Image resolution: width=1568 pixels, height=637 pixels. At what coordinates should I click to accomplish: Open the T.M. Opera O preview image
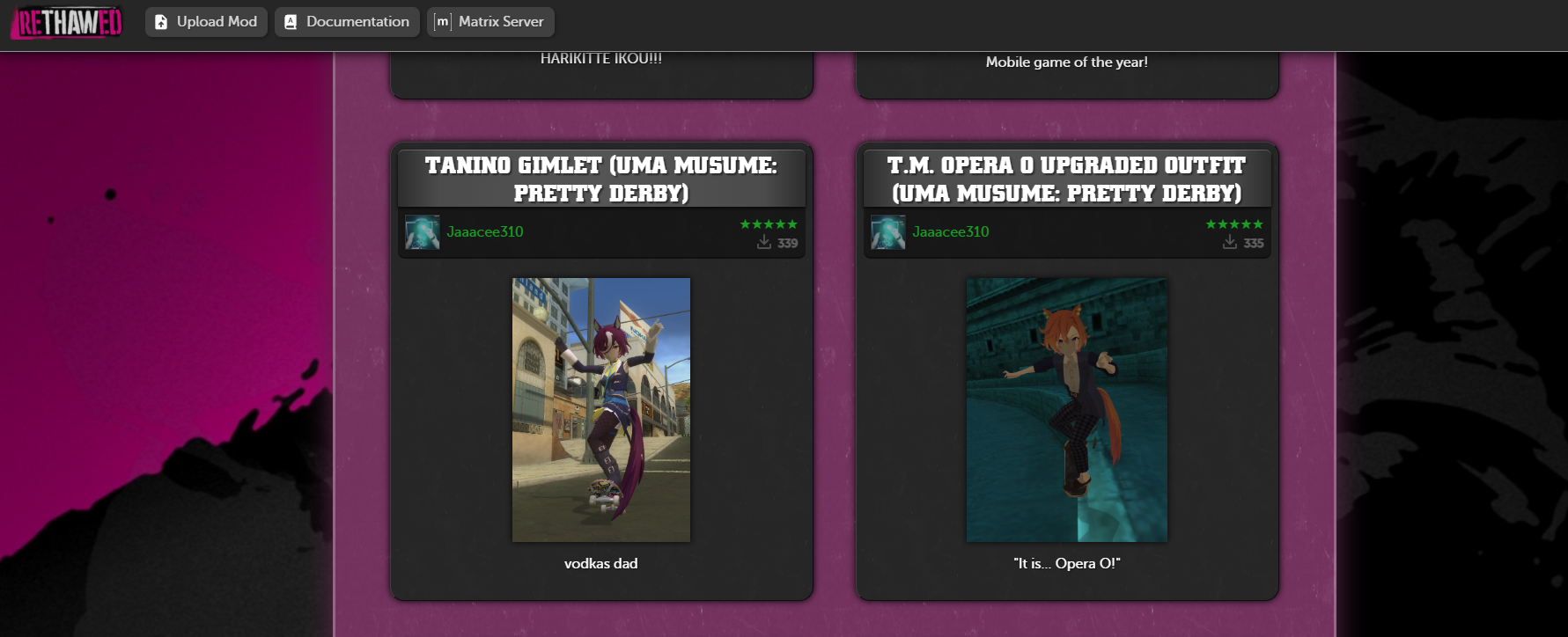click(x=1067, y=410)
